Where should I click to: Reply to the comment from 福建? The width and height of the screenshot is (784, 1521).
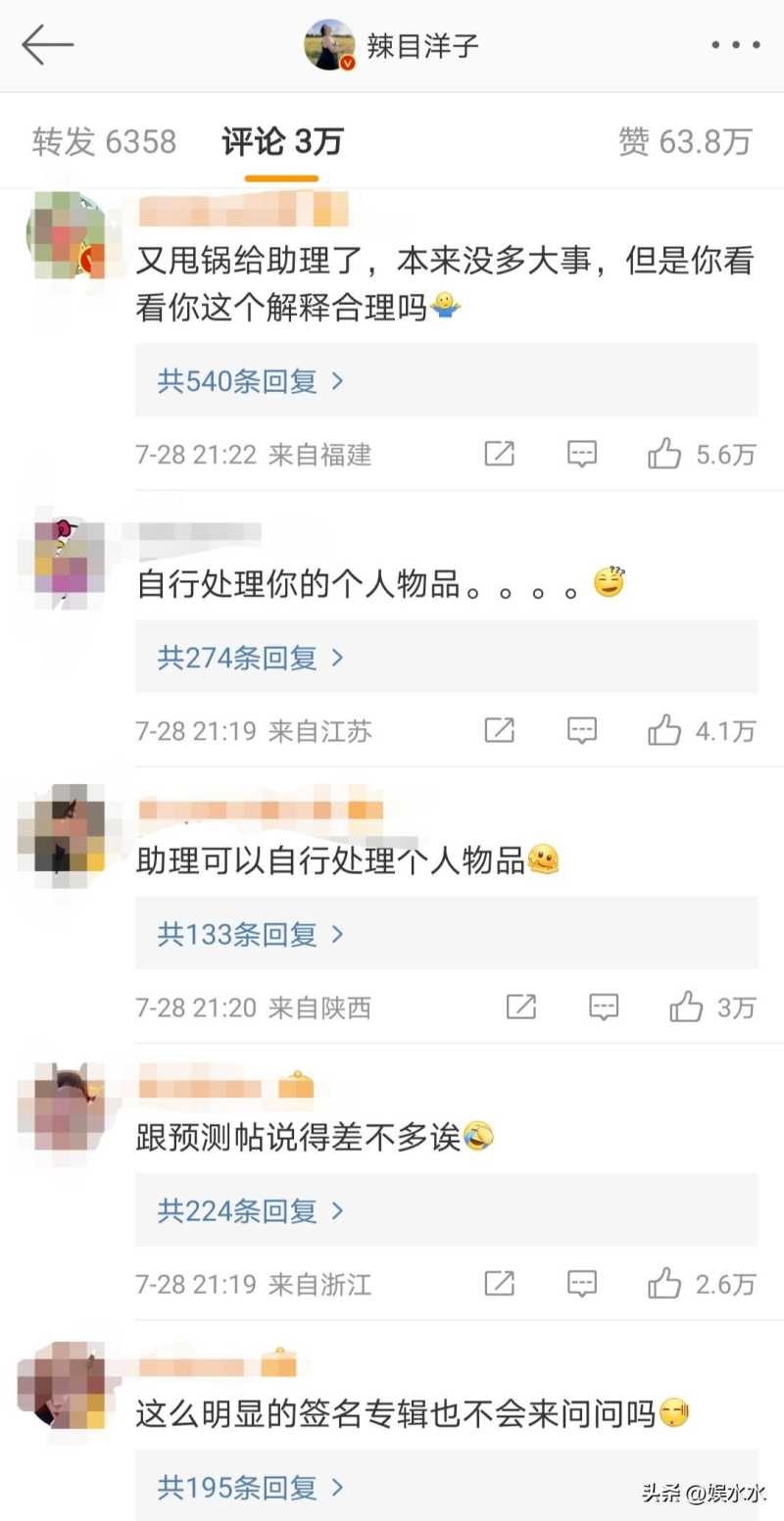click(x=582, y=454)
